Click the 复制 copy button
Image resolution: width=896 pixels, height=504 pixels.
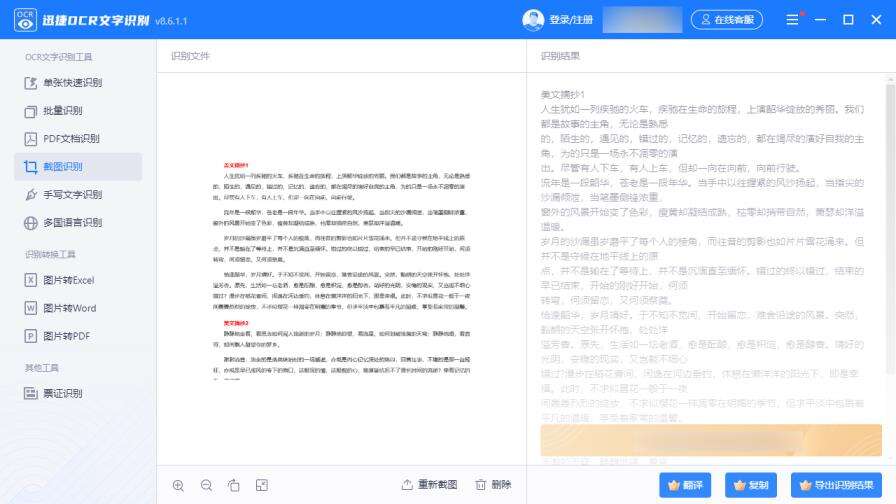click(751, 485)
